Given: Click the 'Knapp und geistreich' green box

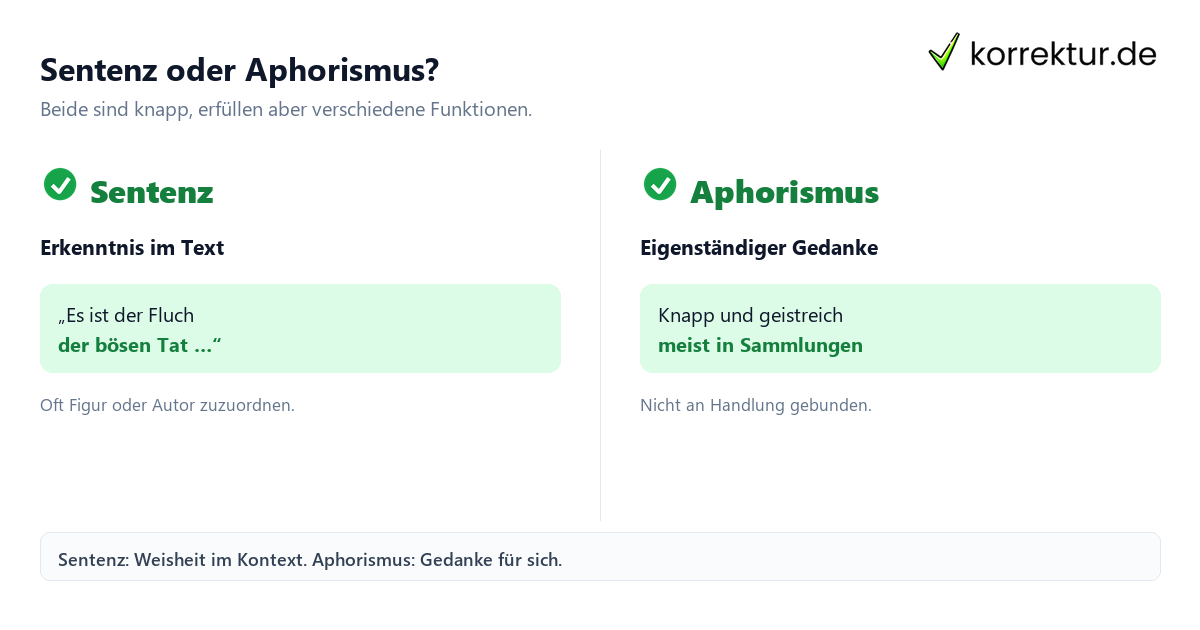Looking at the screenshot, I should tap(900, 328).
